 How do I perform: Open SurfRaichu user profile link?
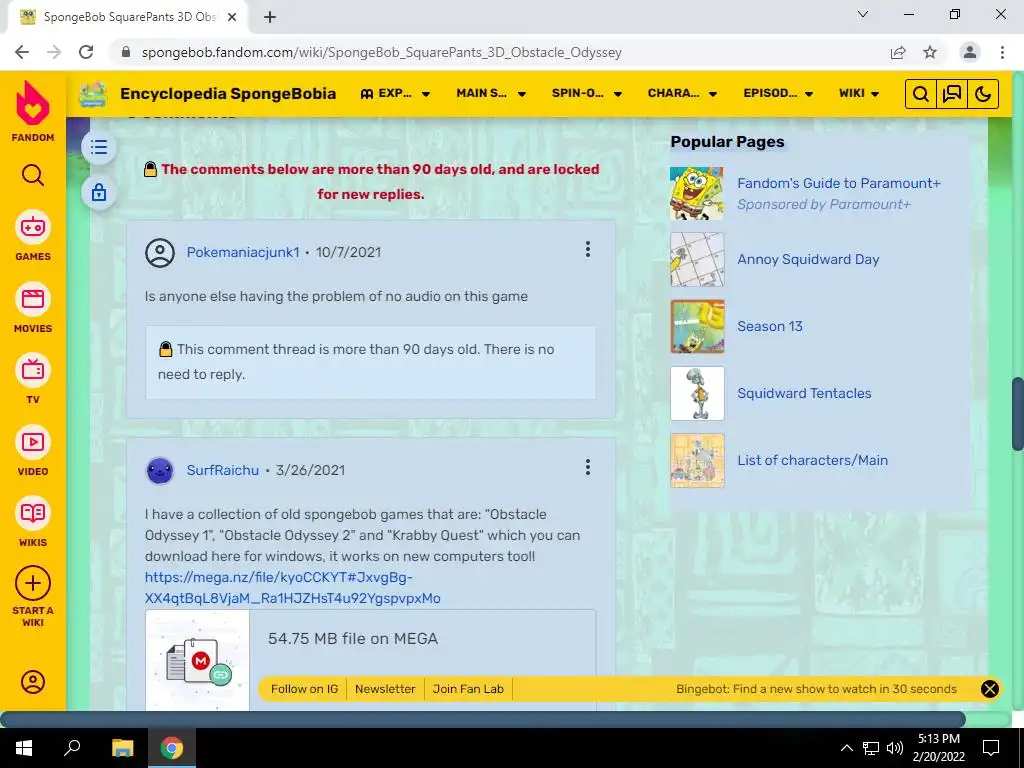[223, 470]
